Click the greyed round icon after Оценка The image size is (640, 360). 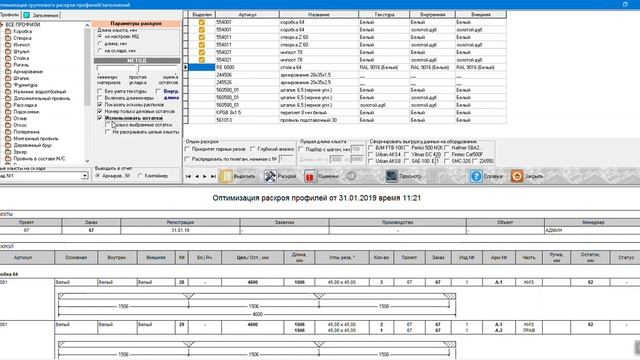(351, 176)
